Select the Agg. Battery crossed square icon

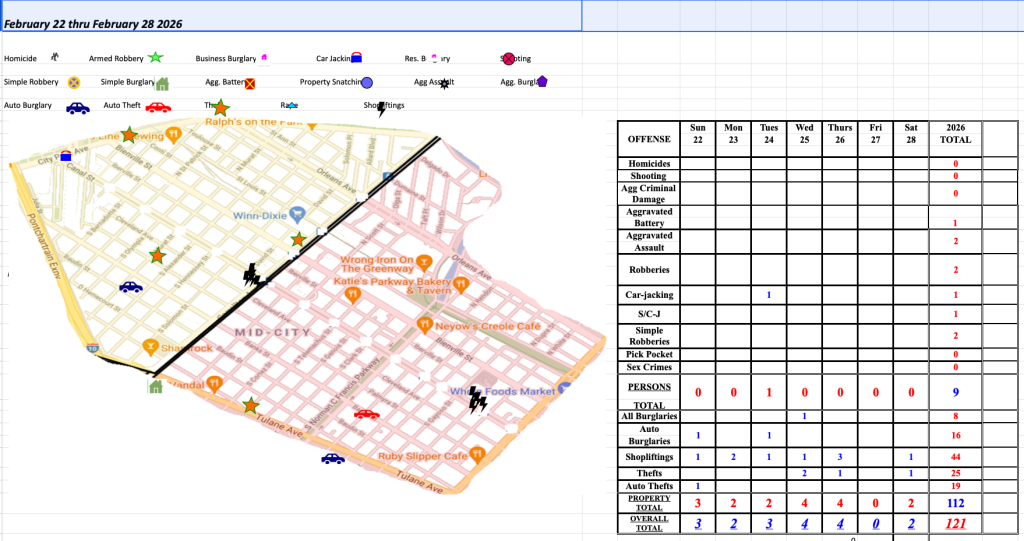250,84
